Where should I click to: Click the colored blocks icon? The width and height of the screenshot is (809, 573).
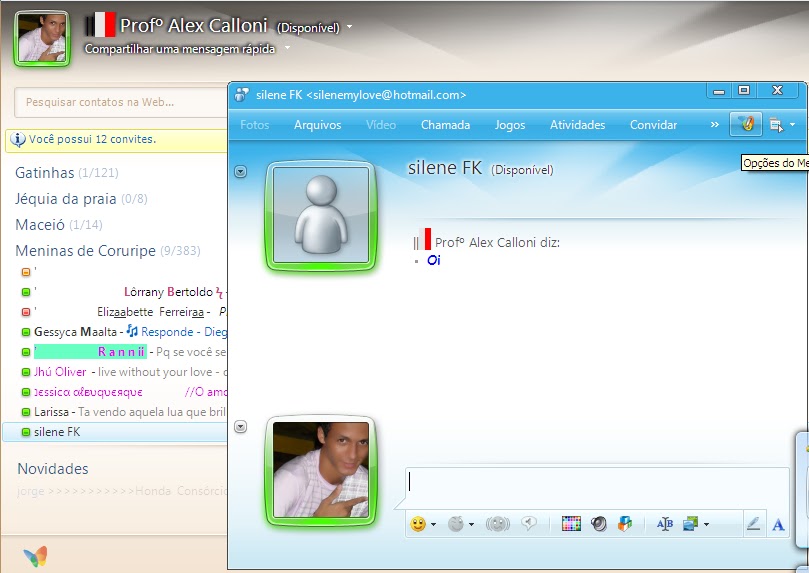point(625,524)
